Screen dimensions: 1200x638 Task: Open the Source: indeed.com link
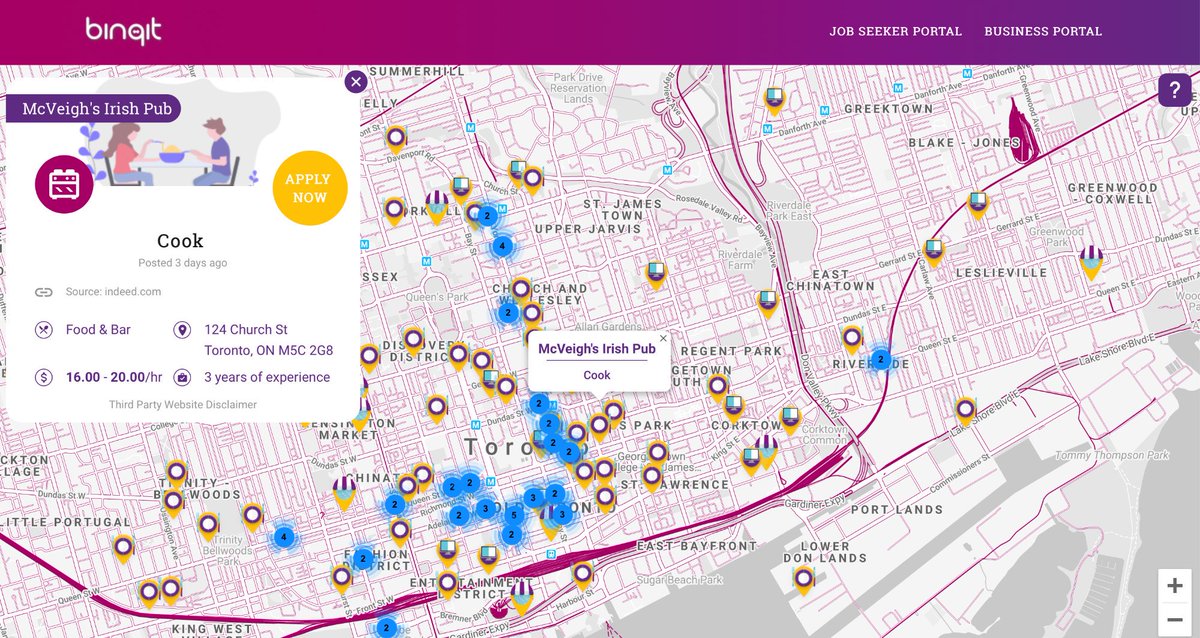coord(113,292)
